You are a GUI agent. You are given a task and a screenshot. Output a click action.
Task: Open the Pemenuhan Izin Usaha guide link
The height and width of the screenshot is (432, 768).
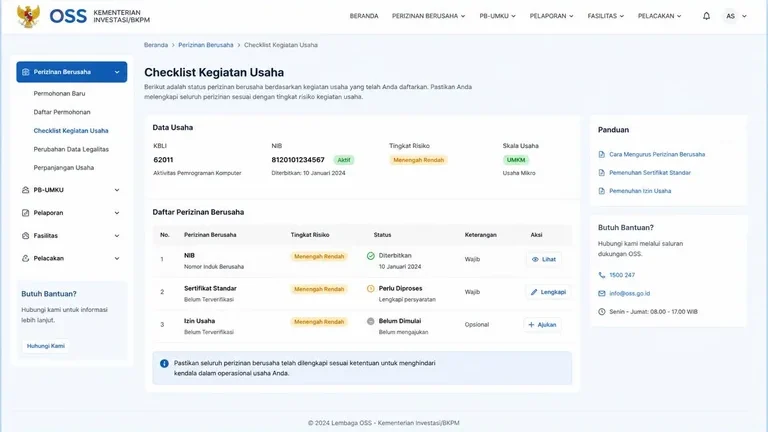pyautogui.click(x=640, y=191)
